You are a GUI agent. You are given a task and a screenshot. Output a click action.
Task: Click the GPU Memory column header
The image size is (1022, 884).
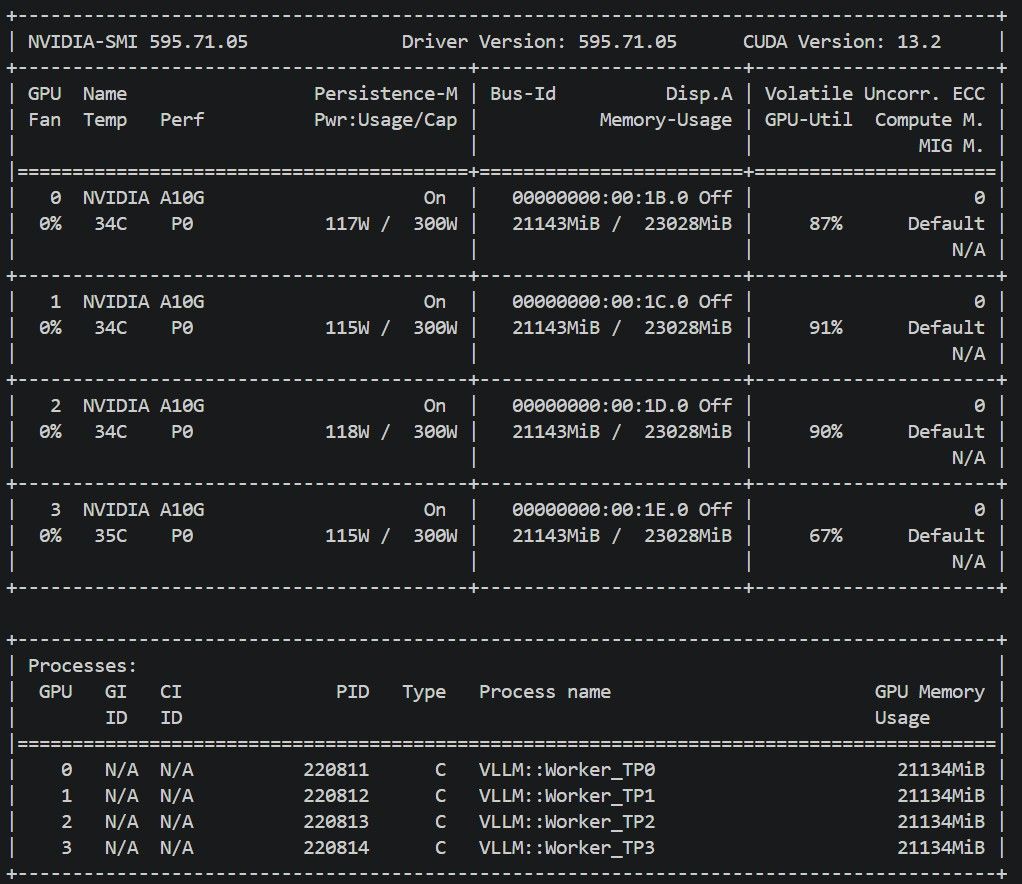tap(929, 692)
